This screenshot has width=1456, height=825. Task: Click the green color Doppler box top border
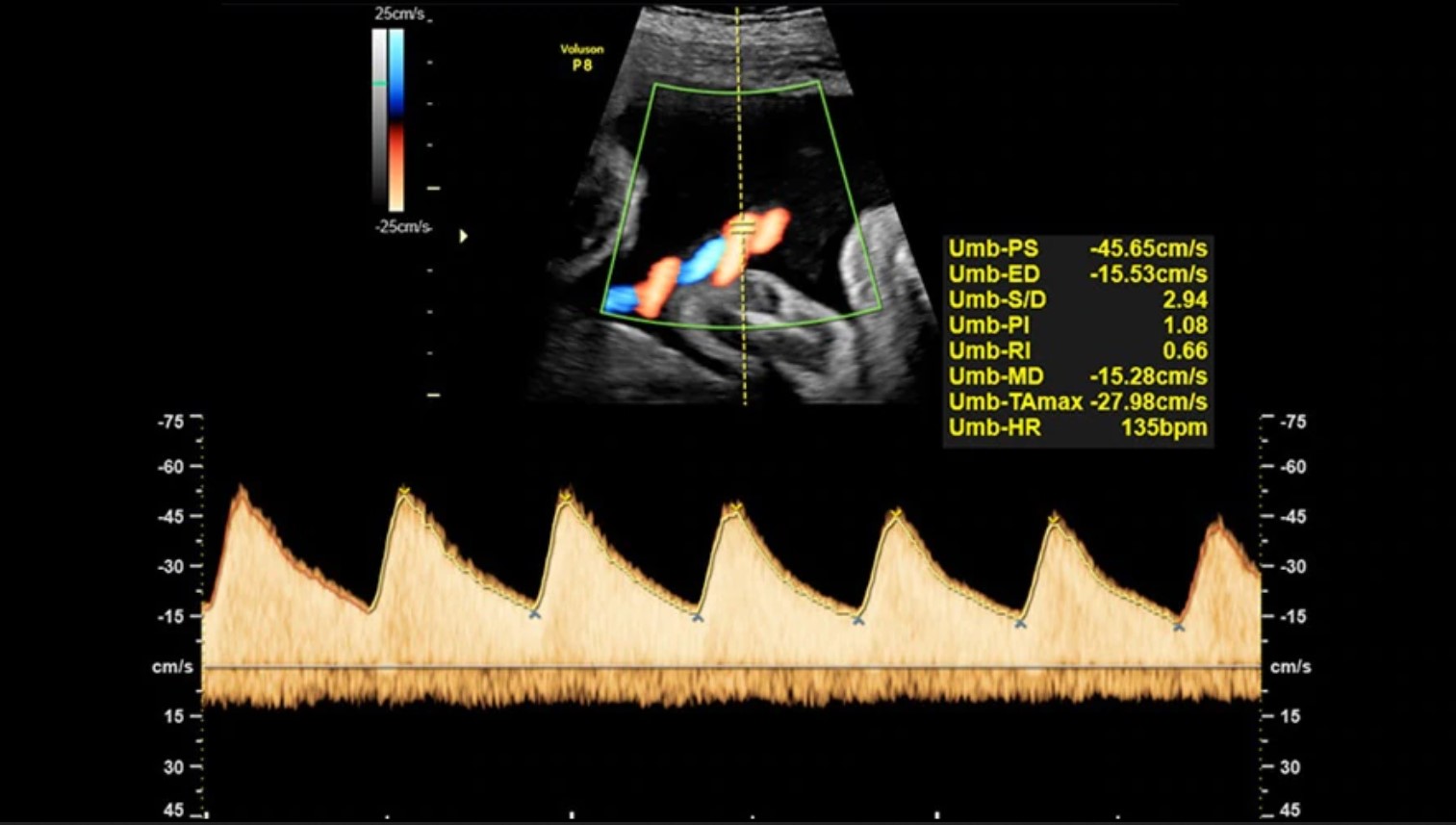736,93
